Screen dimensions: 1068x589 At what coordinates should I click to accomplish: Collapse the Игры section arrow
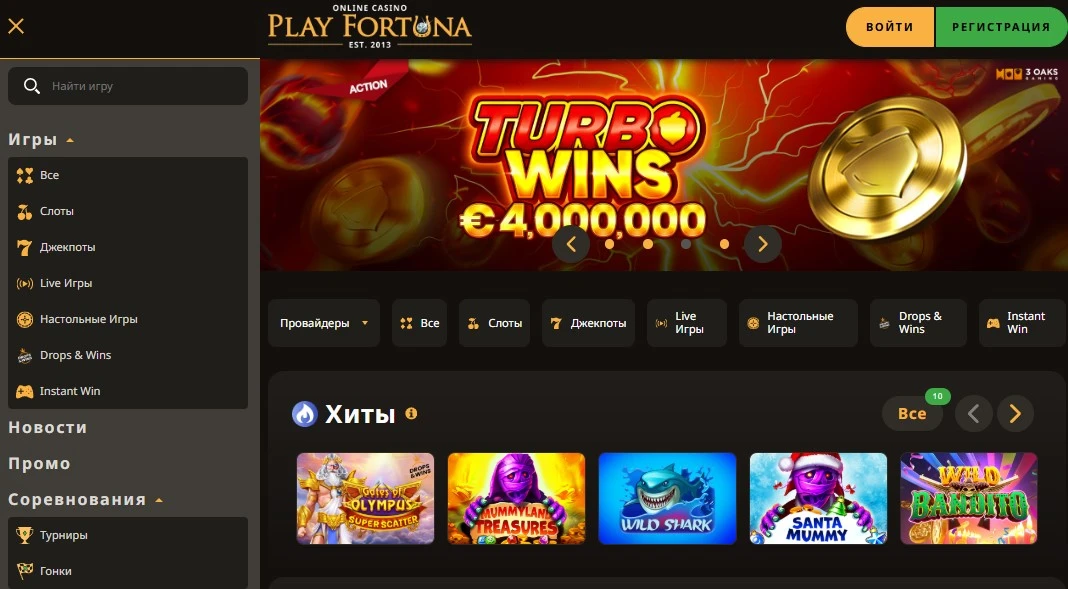(x=69, y=140)
